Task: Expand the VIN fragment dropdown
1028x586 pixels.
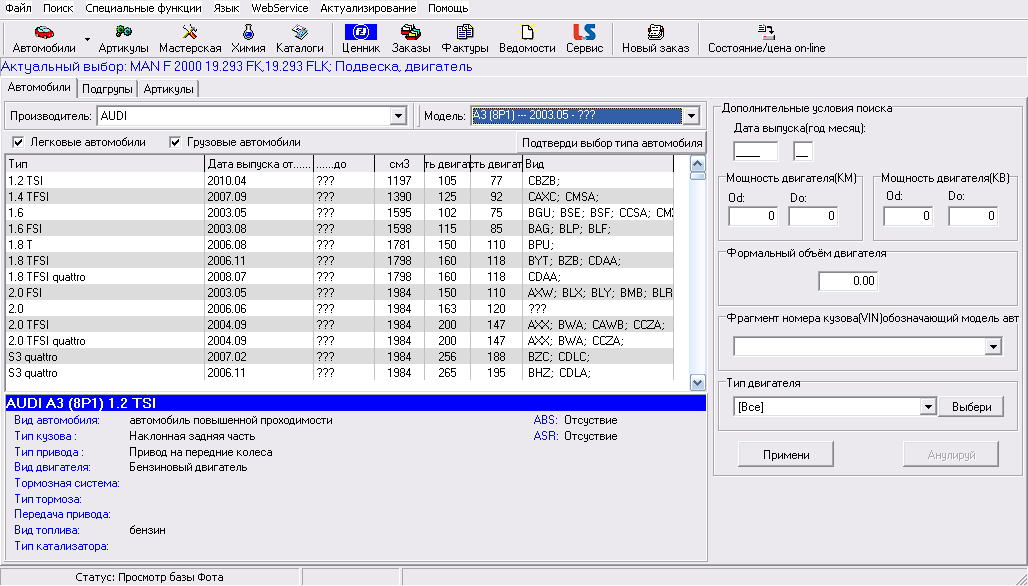Action: click(994, 346)
